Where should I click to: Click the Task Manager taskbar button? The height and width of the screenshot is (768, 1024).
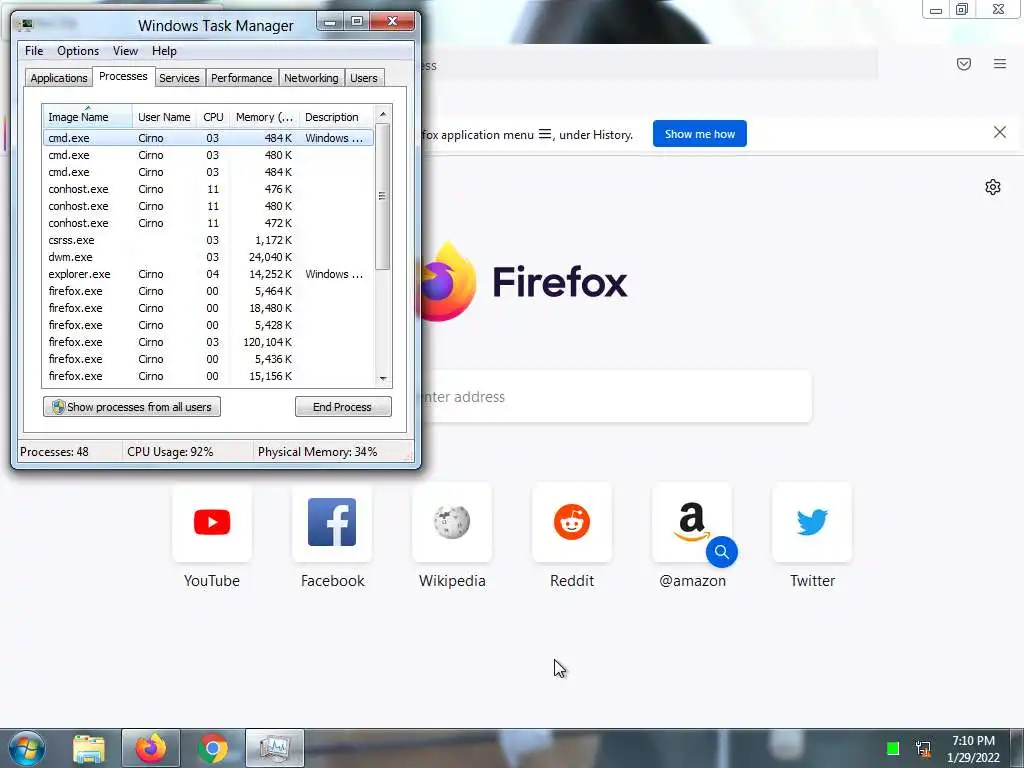[275, 748]
